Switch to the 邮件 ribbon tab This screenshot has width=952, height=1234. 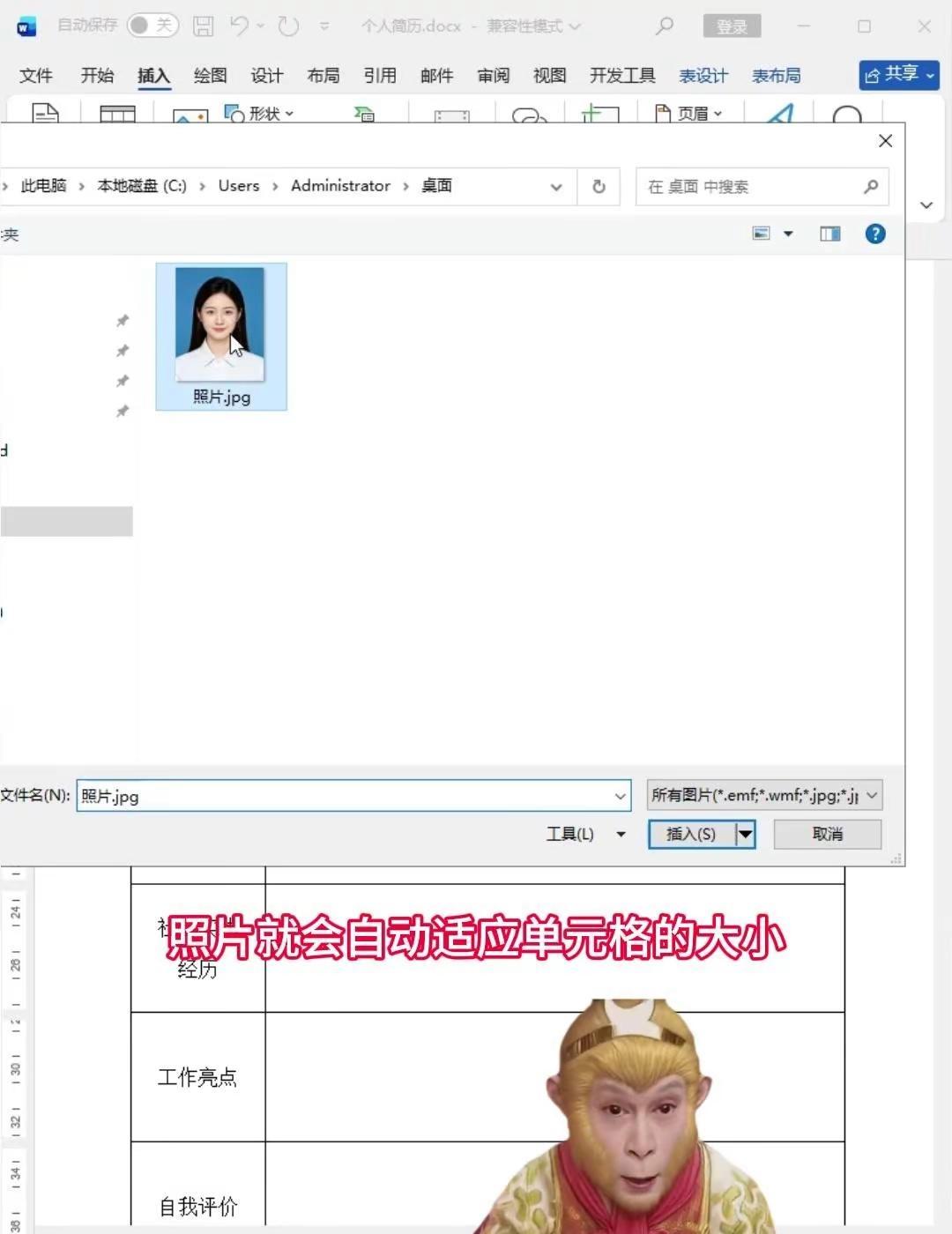[x=436, y=76]
